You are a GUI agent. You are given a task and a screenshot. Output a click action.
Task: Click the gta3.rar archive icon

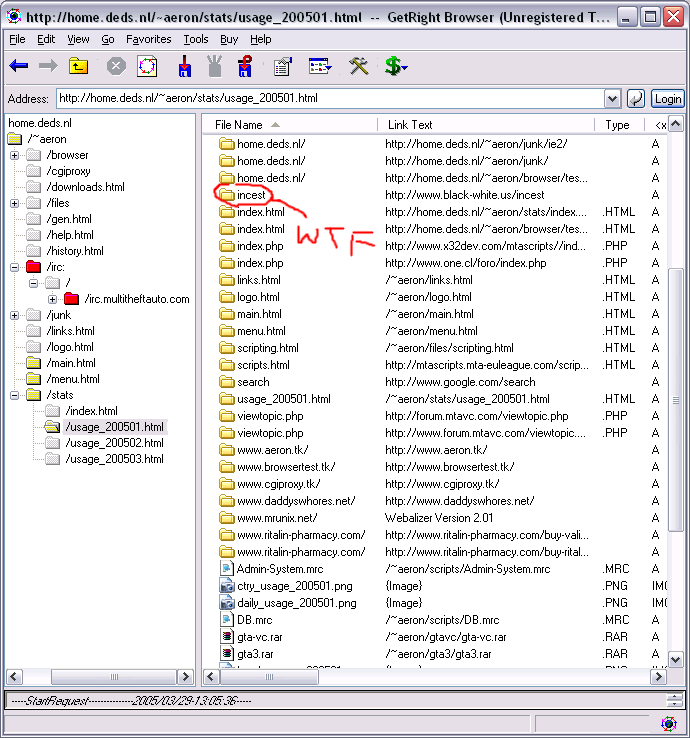[227, 654]
